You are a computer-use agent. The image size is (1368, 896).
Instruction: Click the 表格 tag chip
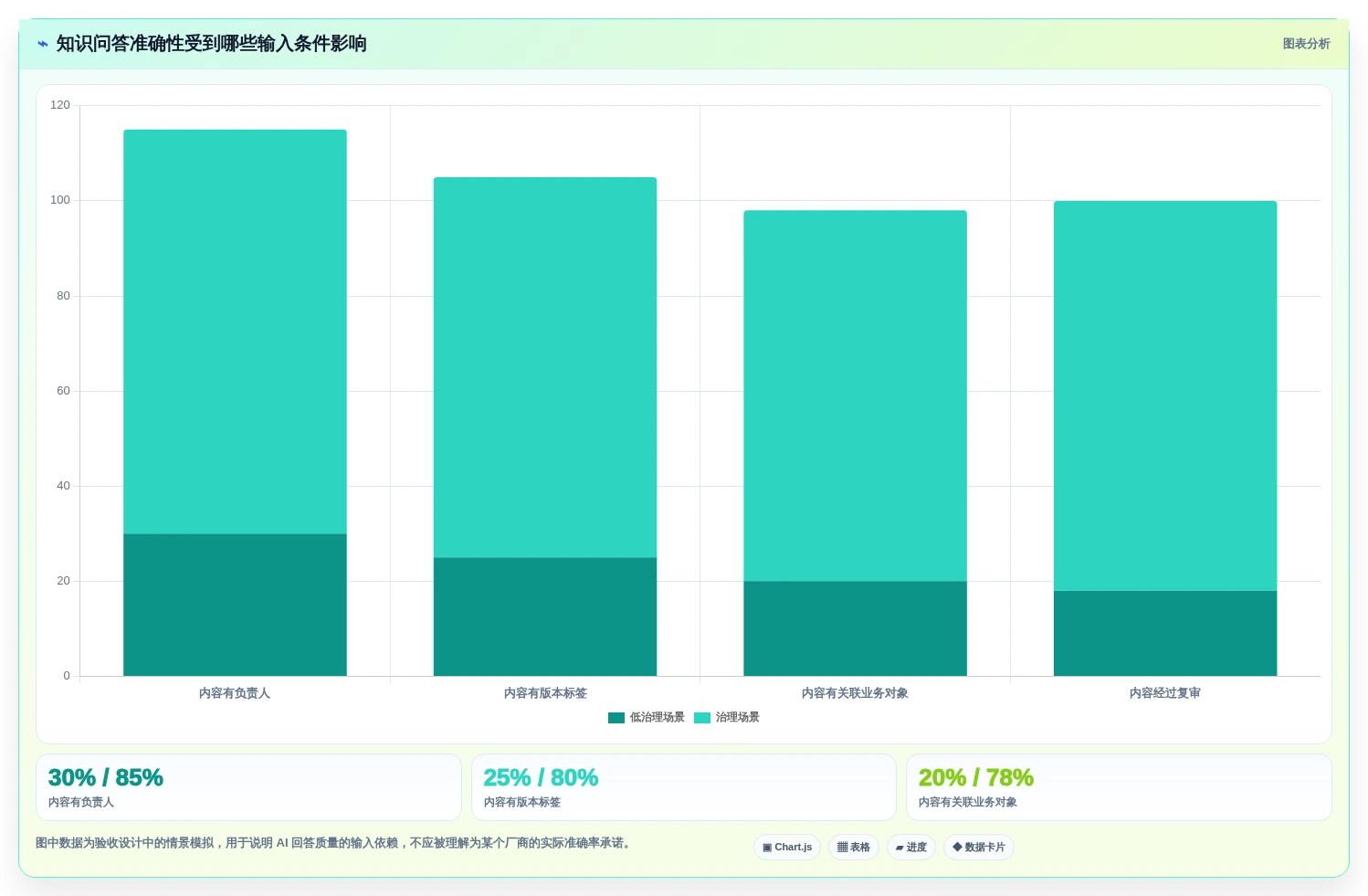(854, 848)
